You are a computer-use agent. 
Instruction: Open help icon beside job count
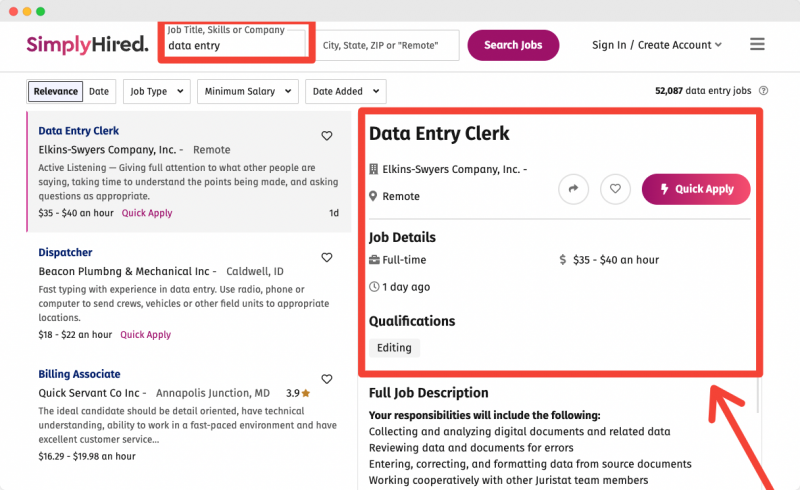[763, 91]
